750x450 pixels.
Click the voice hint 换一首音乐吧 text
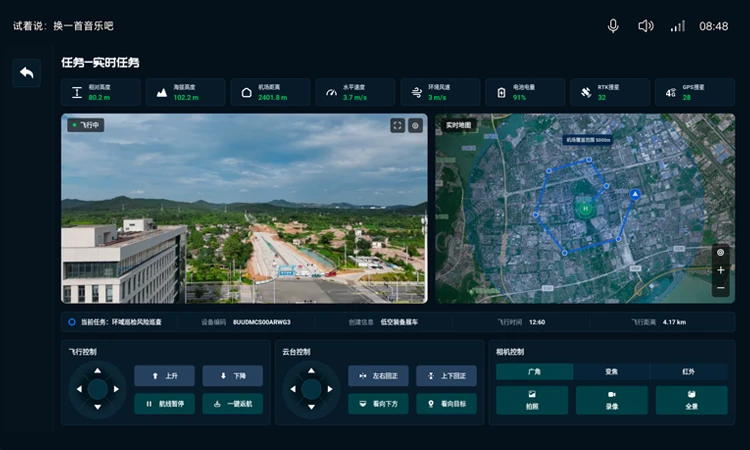(83, 26)
